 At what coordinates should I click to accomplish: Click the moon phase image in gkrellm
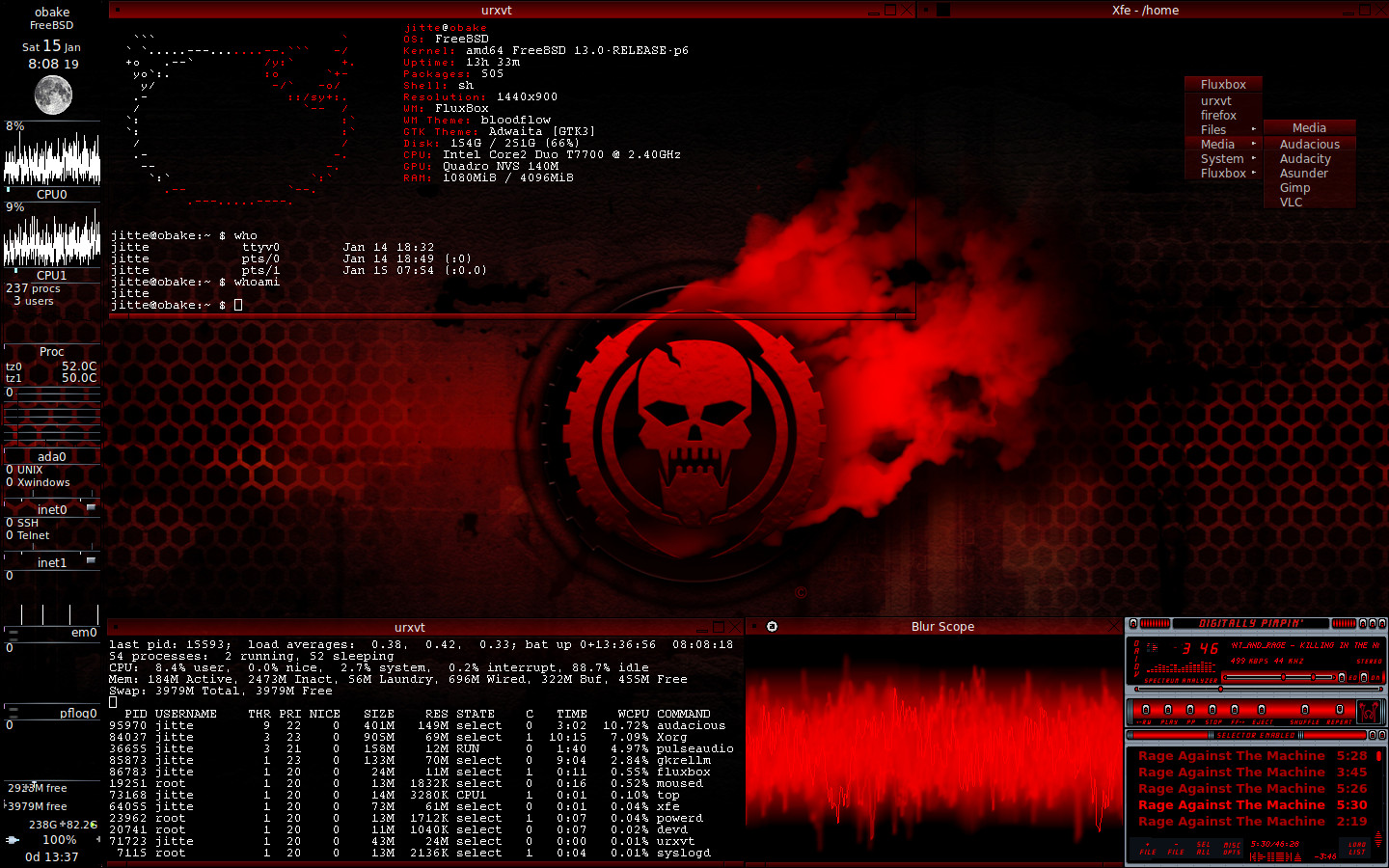click(x=53, y=95)
